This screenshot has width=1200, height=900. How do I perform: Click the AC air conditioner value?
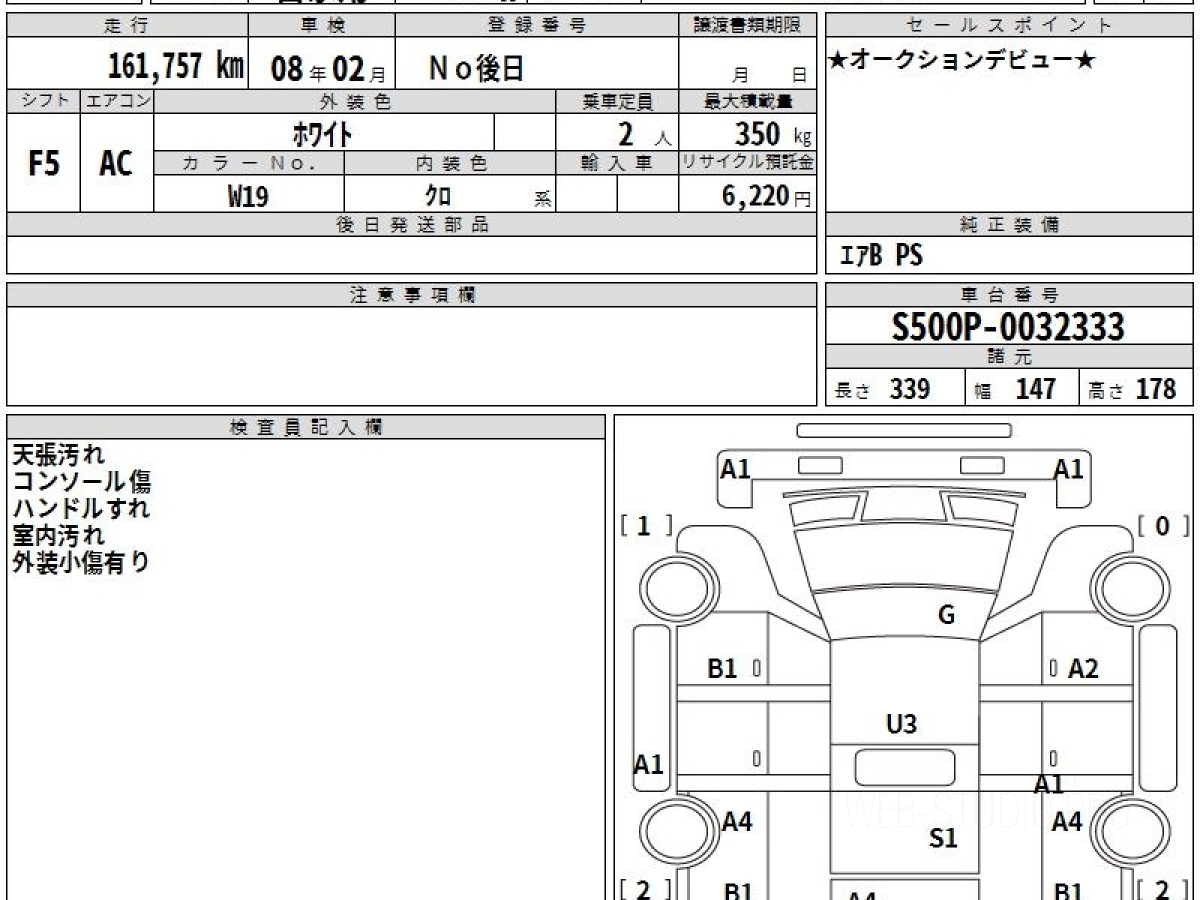[x=116, y=164]
